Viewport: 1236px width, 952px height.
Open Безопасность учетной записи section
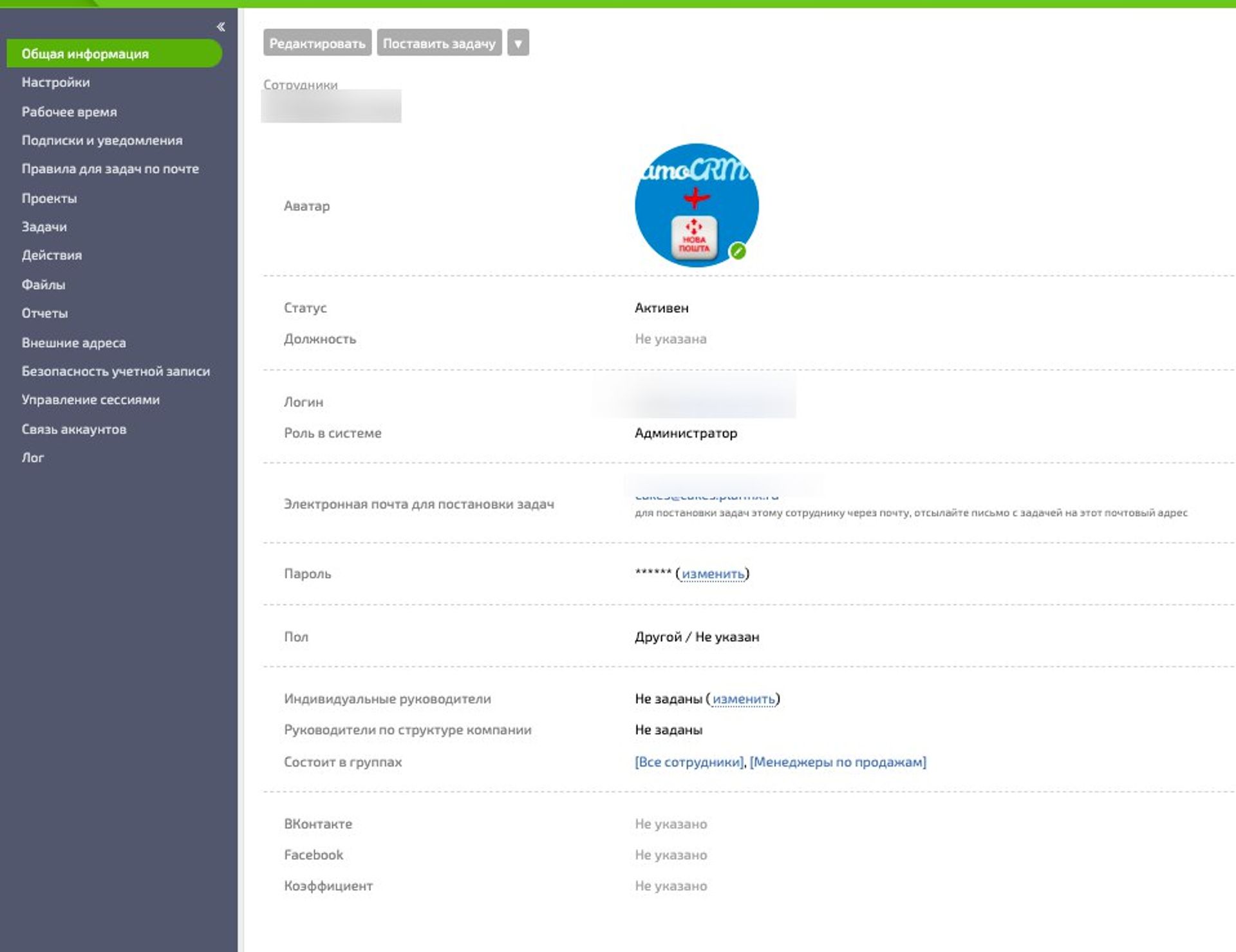[x=116, y=371]
